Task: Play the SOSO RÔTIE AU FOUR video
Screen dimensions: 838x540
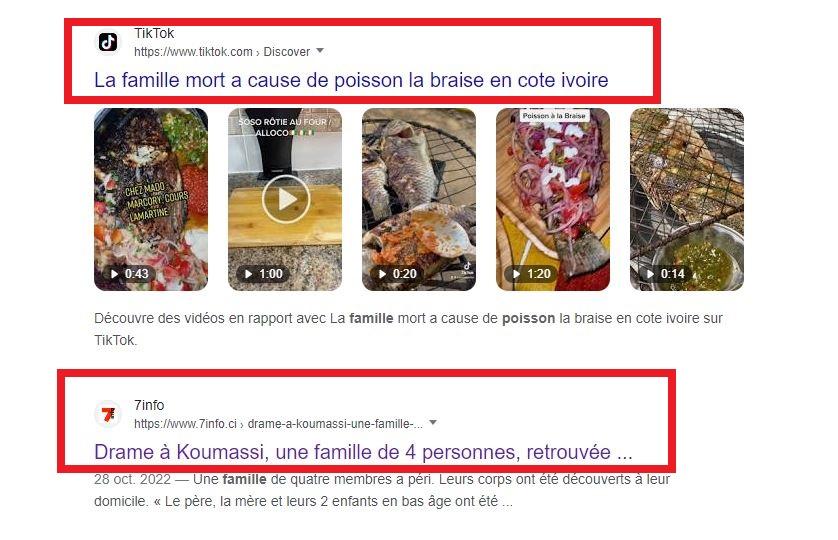Action: pos(286,199)
